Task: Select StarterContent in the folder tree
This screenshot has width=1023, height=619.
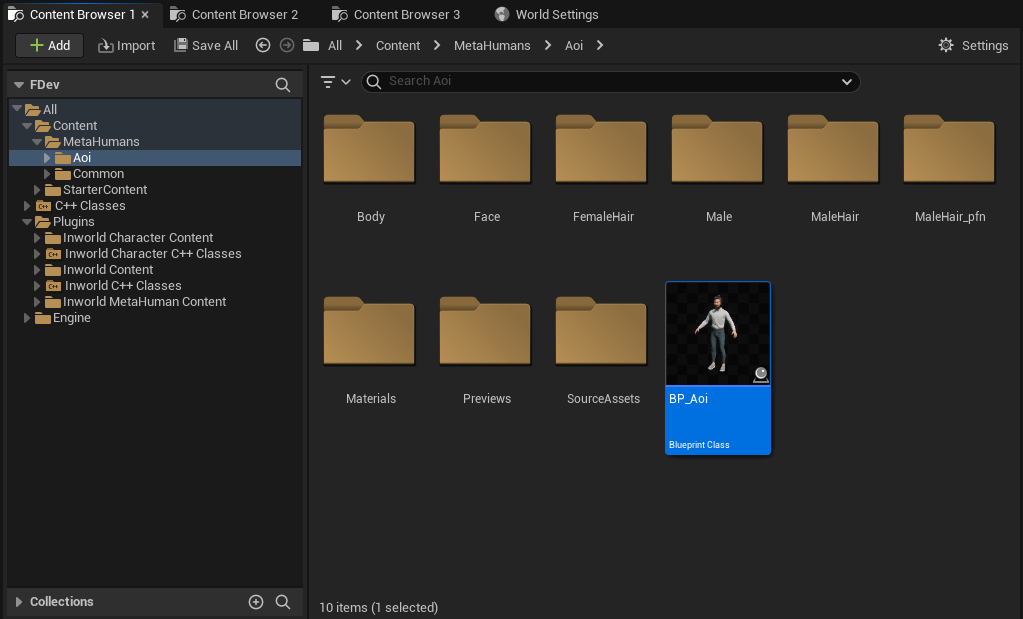Action: (x=104, y=190)
